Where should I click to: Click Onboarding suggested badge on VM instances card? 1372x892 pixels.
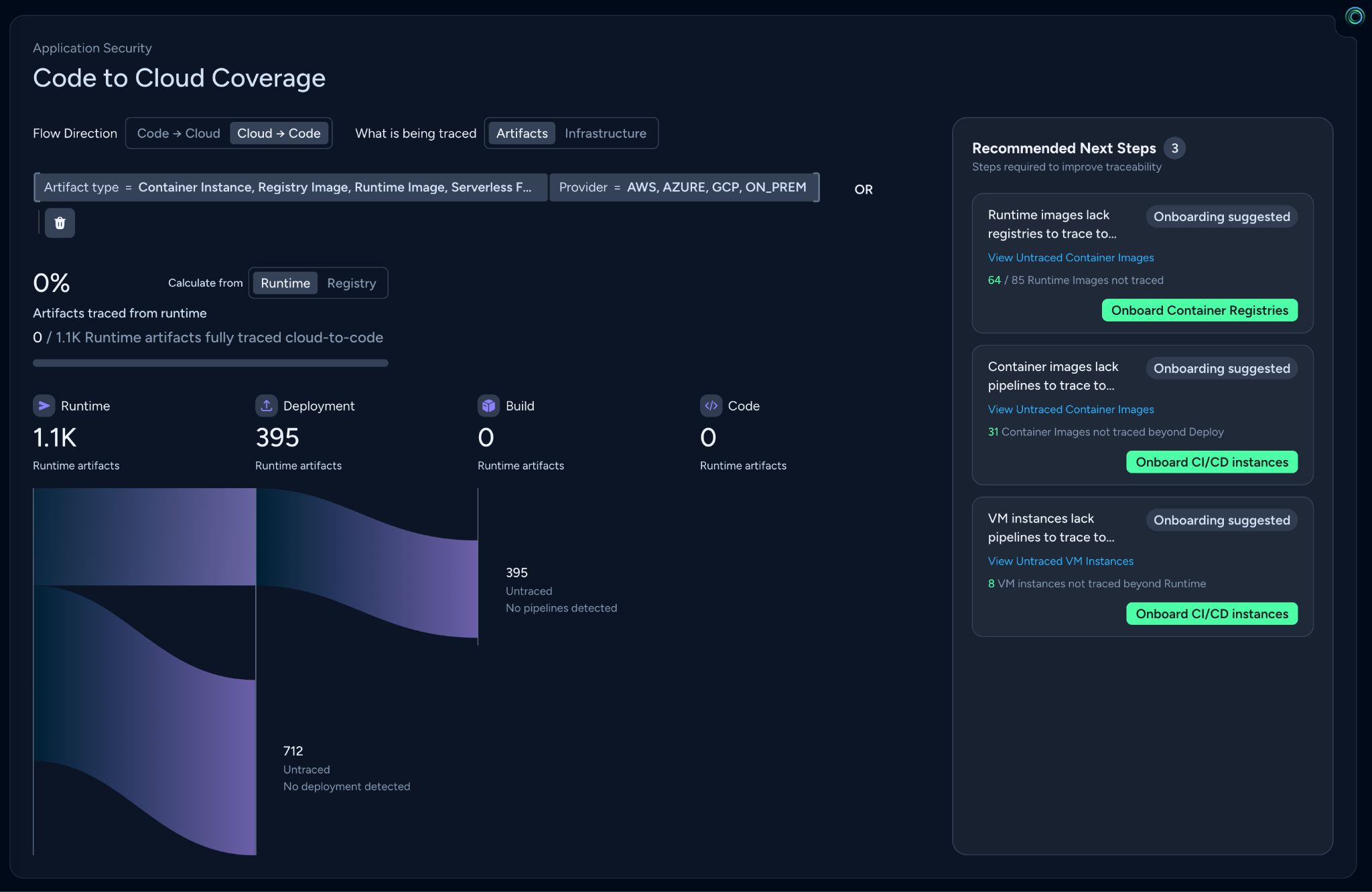click(1221, 520)
